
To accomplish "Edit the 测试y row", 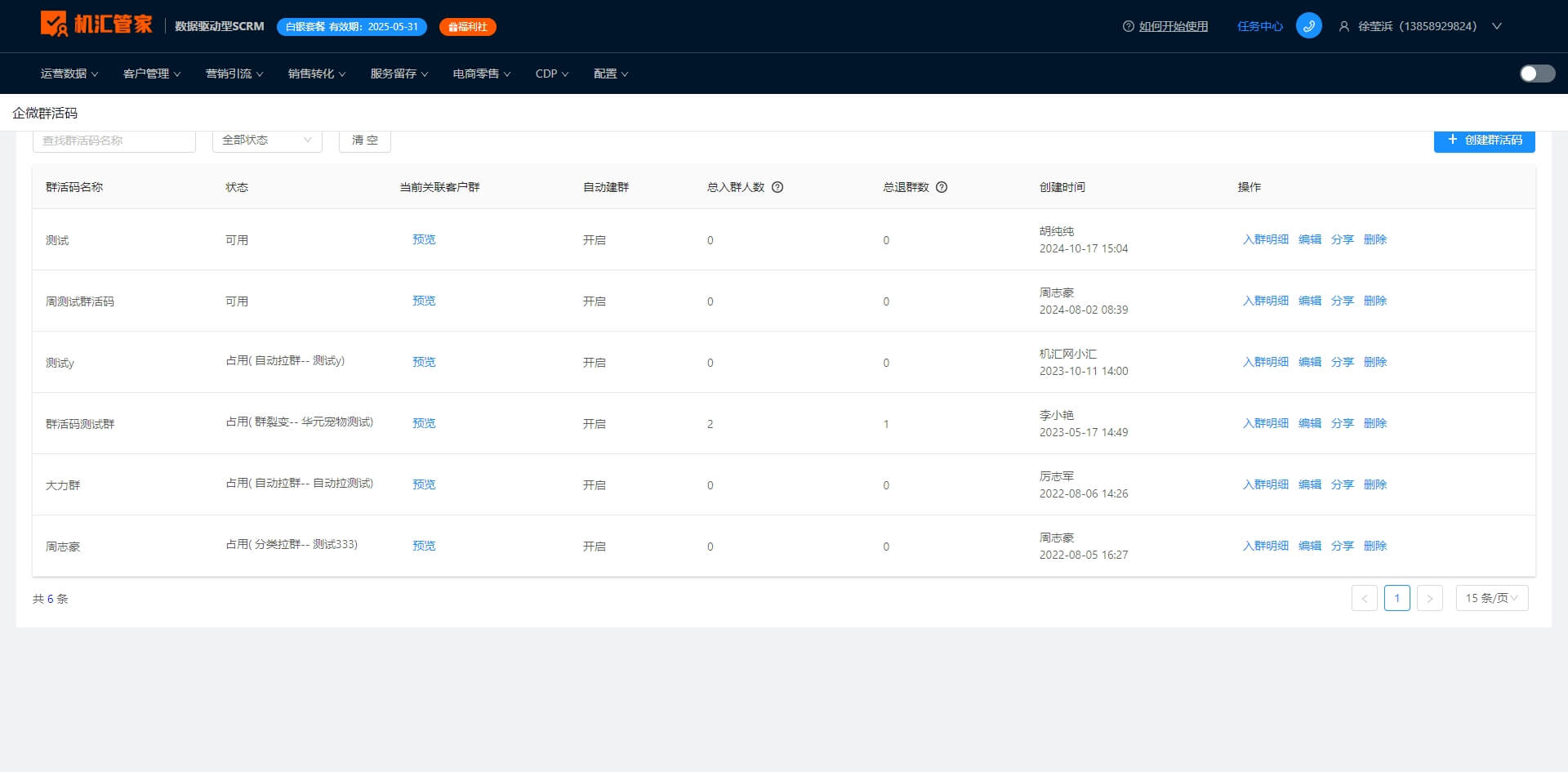I will tap(1310, 362).
